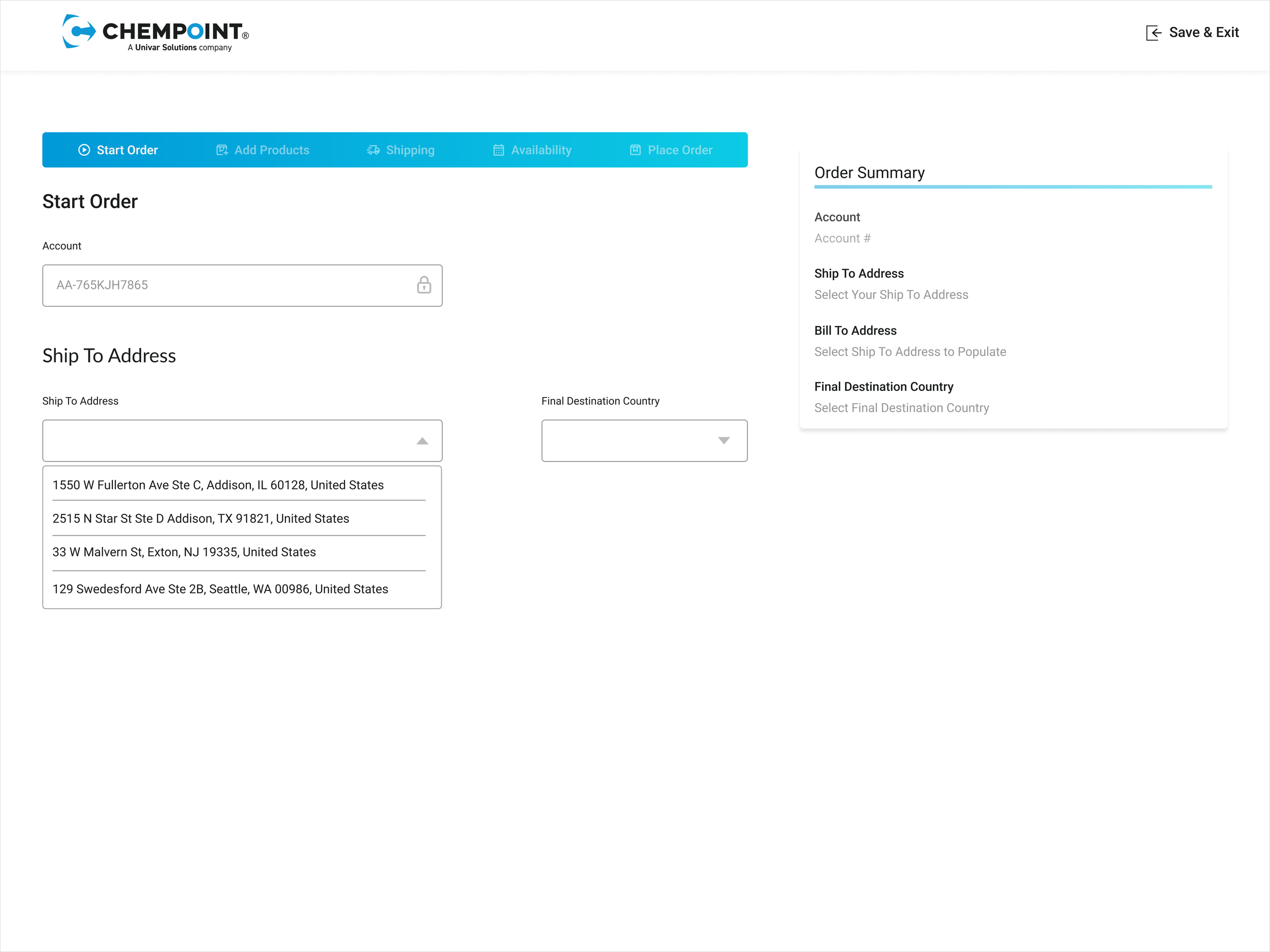Click 'Select Ship To Address to Populate' text

(x=910, y=351)
